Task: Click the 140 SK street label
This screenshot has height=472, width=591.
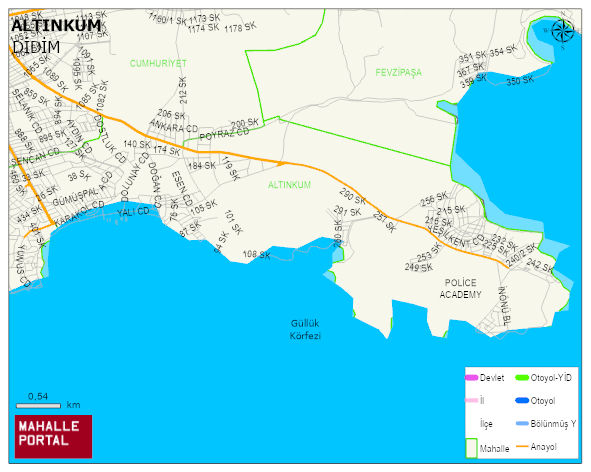Action: click(137, 144)
